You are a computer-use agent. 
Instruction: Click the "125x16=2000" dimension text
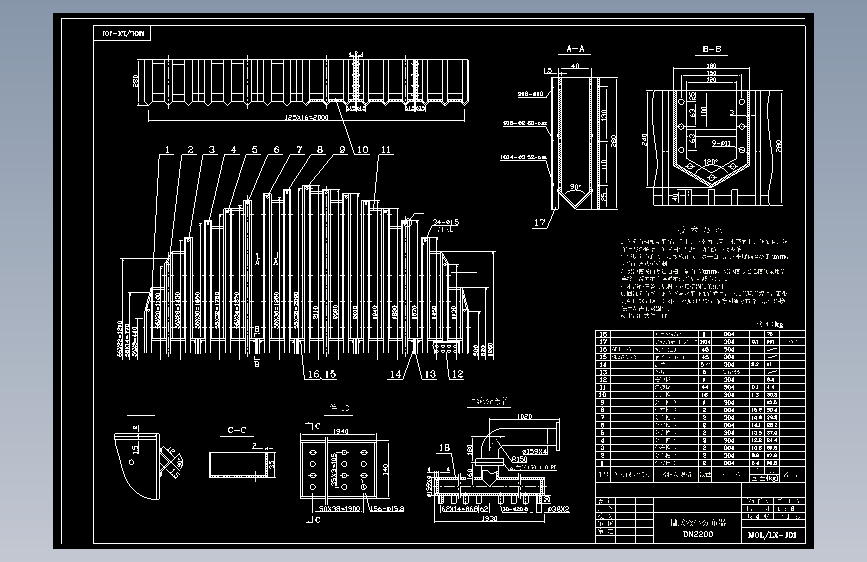coord(306,117)
